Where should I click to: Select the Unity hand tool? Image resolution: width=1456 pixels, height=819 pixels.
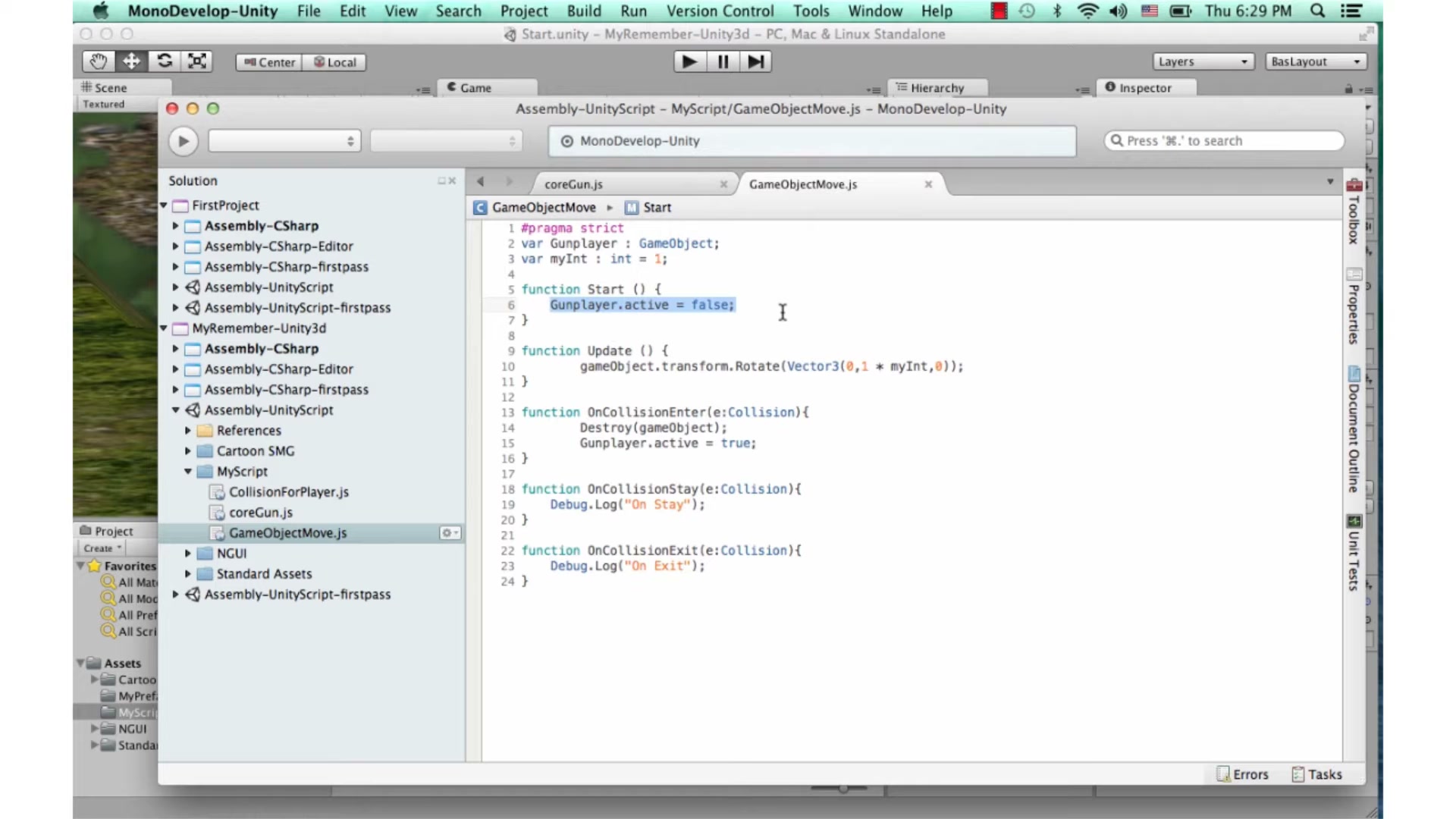click(99, 61)
